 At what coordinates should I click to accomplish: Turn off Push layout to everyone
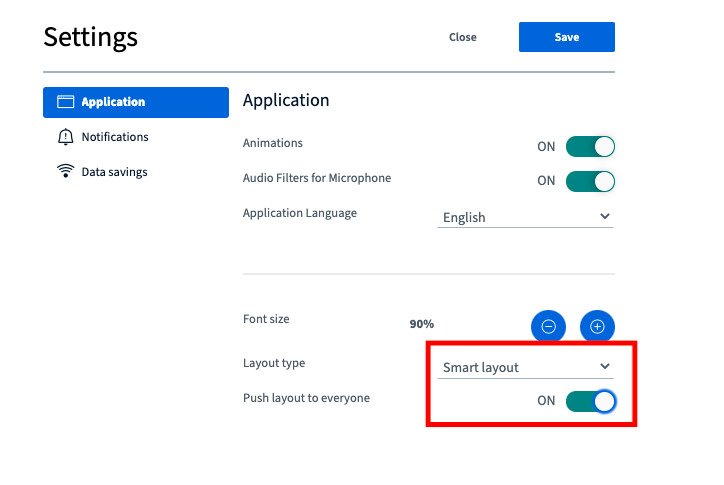[x=590, y=401]
